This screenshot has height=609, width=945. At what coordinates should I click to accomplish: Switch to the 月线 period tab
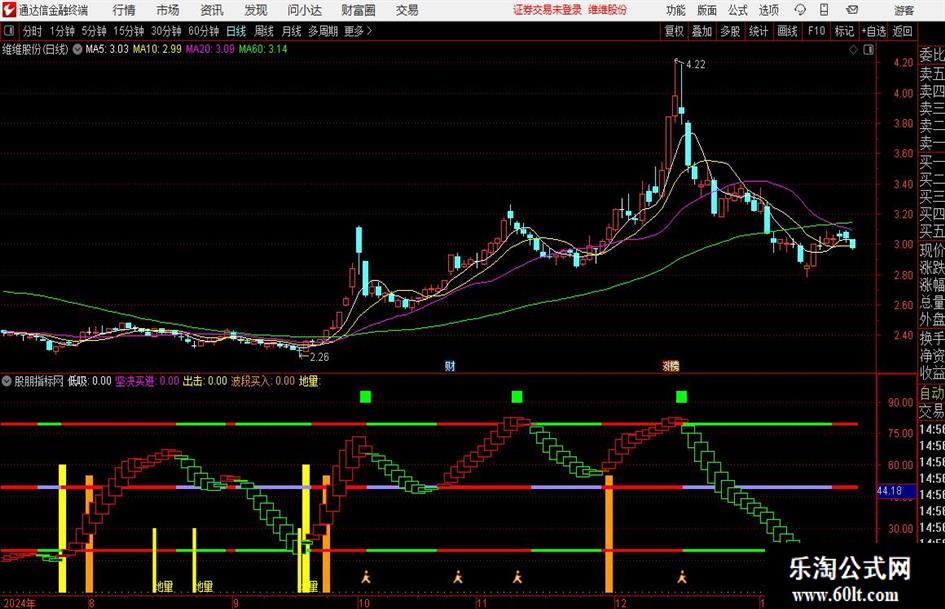click(x=291, y=31)
